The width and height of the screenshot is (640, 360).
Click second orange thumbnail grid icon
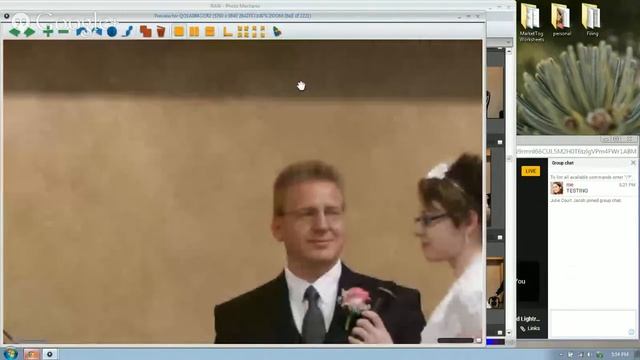pyautogui.click(x=258, y=31)
